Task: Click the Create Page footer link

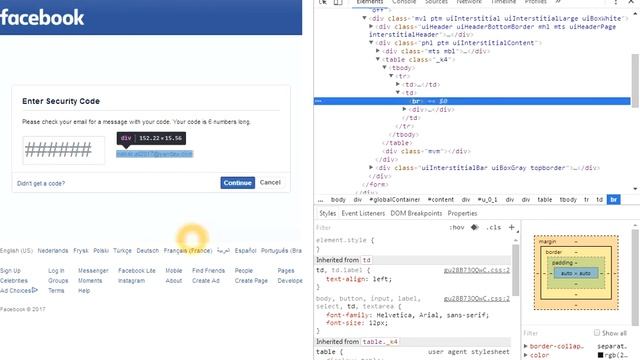Action: (251, 280)
